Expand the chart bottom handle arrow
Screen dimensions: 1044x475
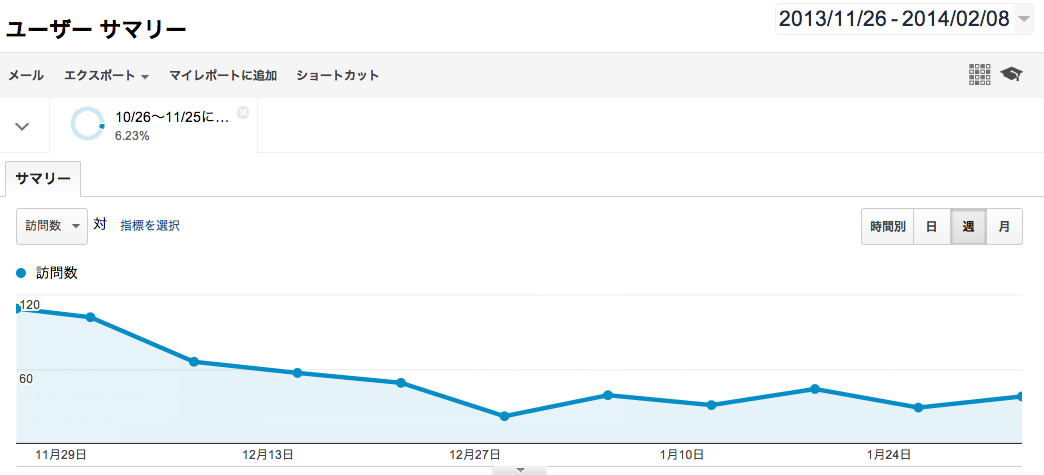point(520,470)
